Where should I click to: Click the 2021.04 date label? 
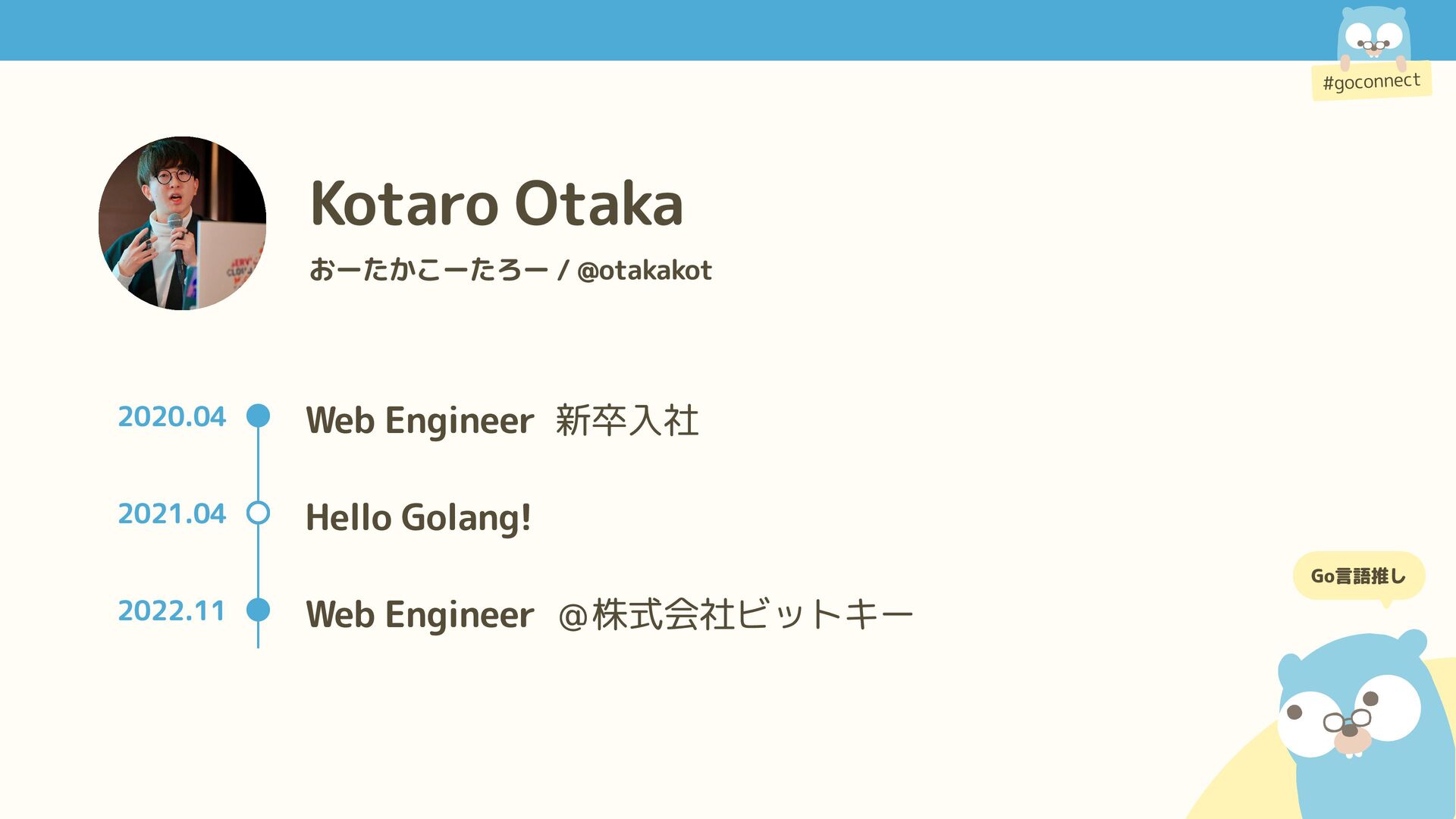click(x=172, y=513)
